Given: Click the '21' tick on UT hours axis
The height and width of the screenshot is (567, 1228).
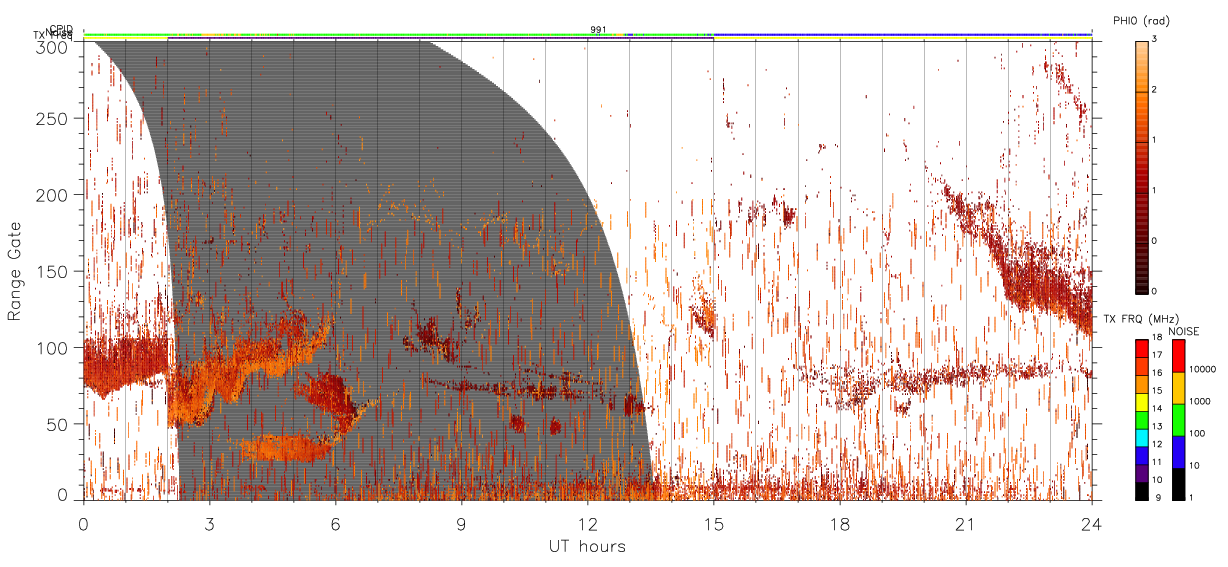Looking at the screenshot, I should pos(966,524).
